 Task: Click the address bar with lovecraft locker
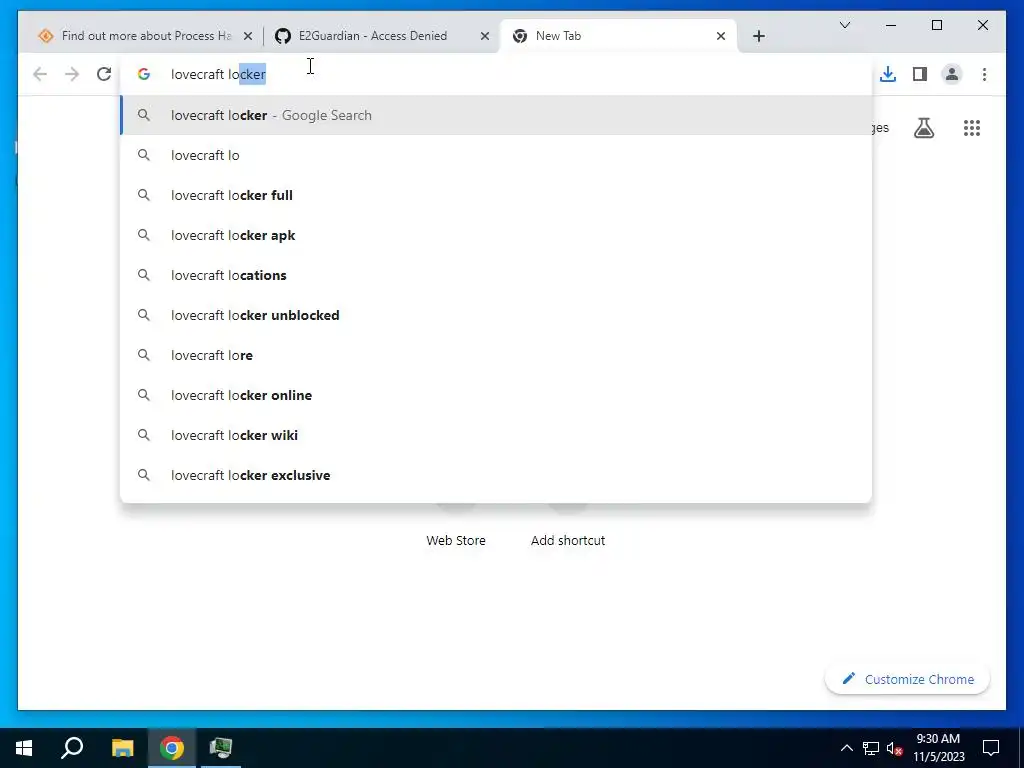click(x=495, y=74)
